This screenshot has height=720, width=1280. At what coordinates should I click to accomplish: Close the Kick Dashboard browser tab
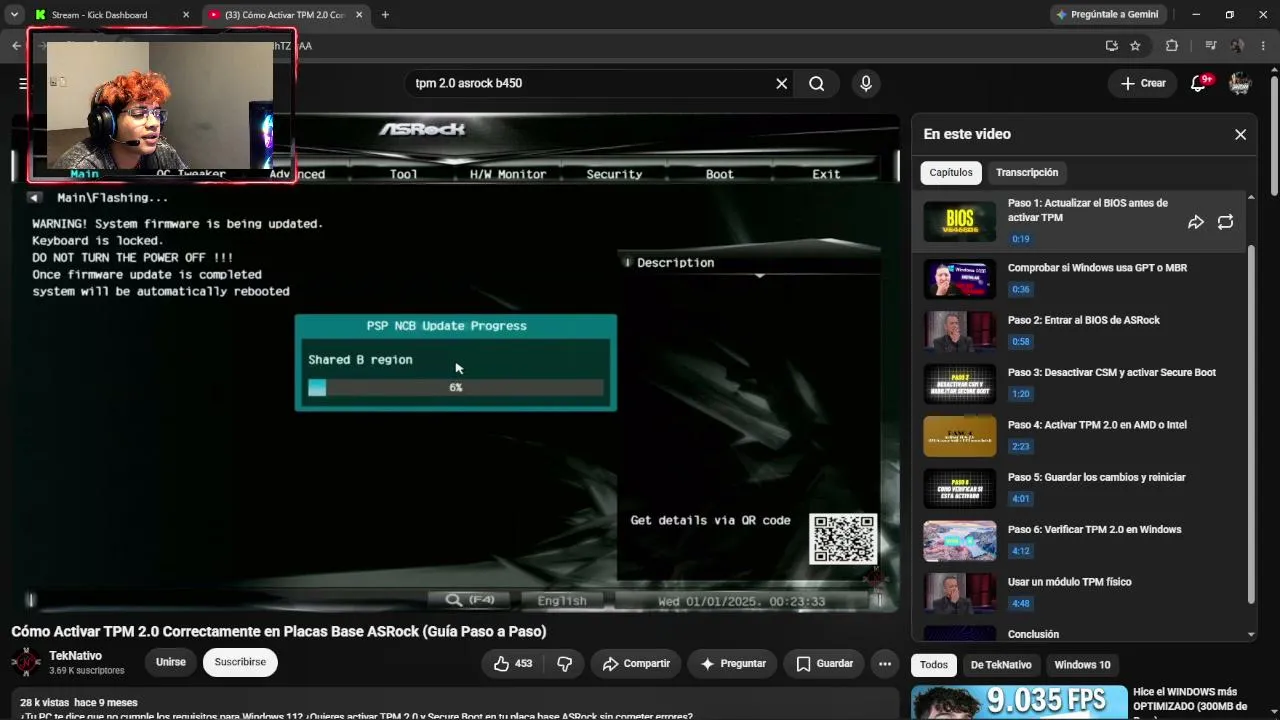click(185, 15)
